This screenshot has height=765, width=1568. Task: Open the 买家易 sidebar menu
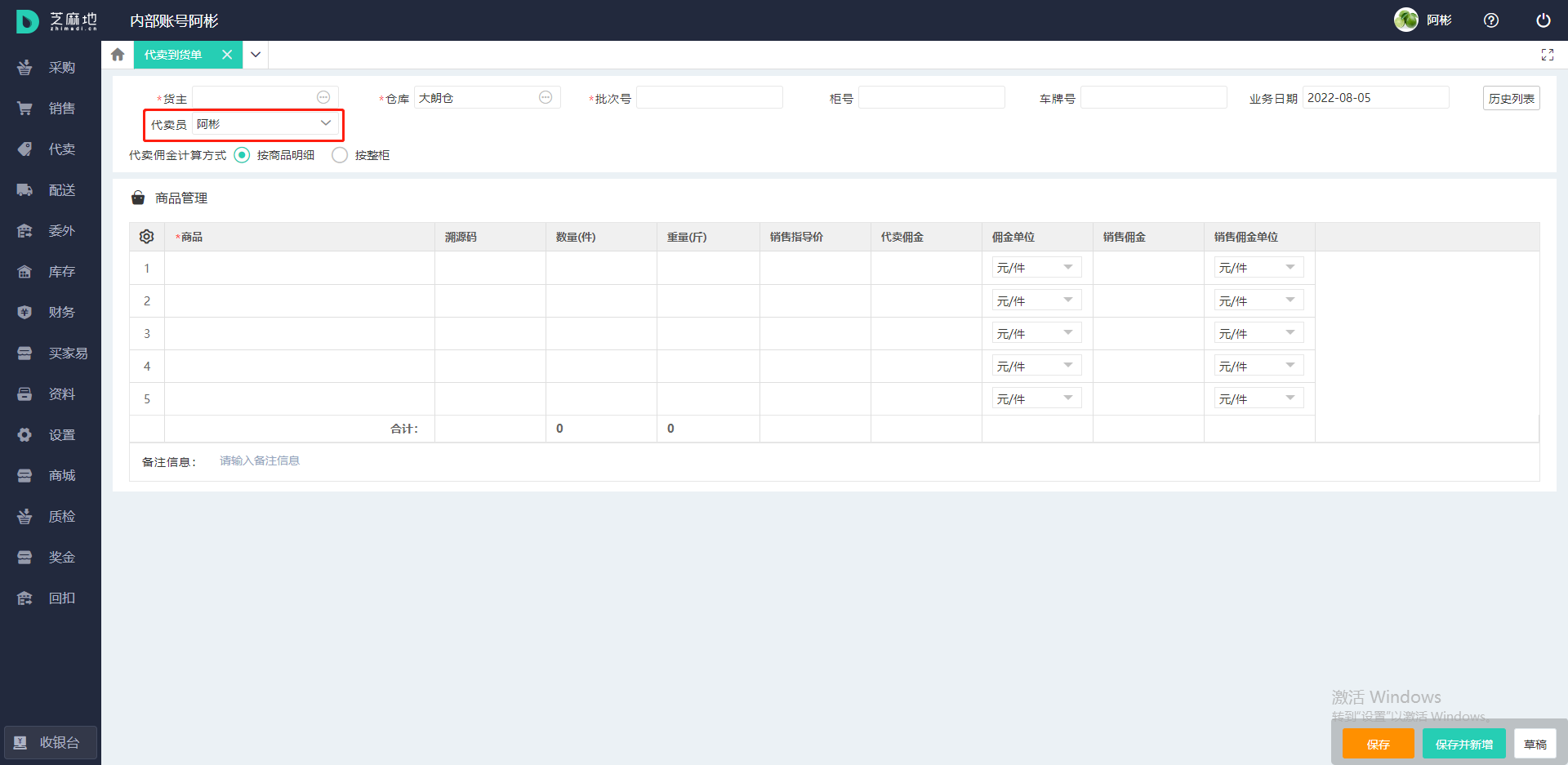coord(49,354)
